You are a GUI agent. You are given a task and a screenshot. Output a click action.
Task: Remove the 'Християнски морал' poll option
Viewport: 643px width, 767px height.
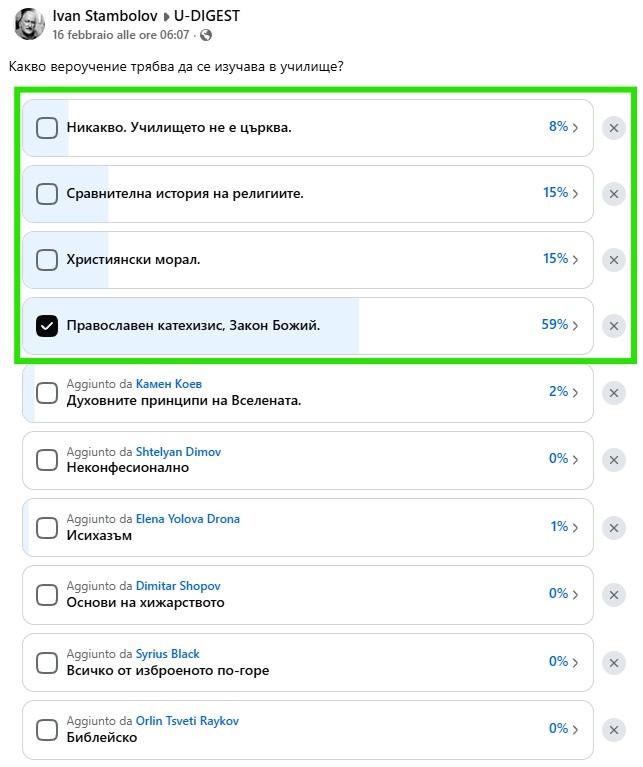click(614, 260)
